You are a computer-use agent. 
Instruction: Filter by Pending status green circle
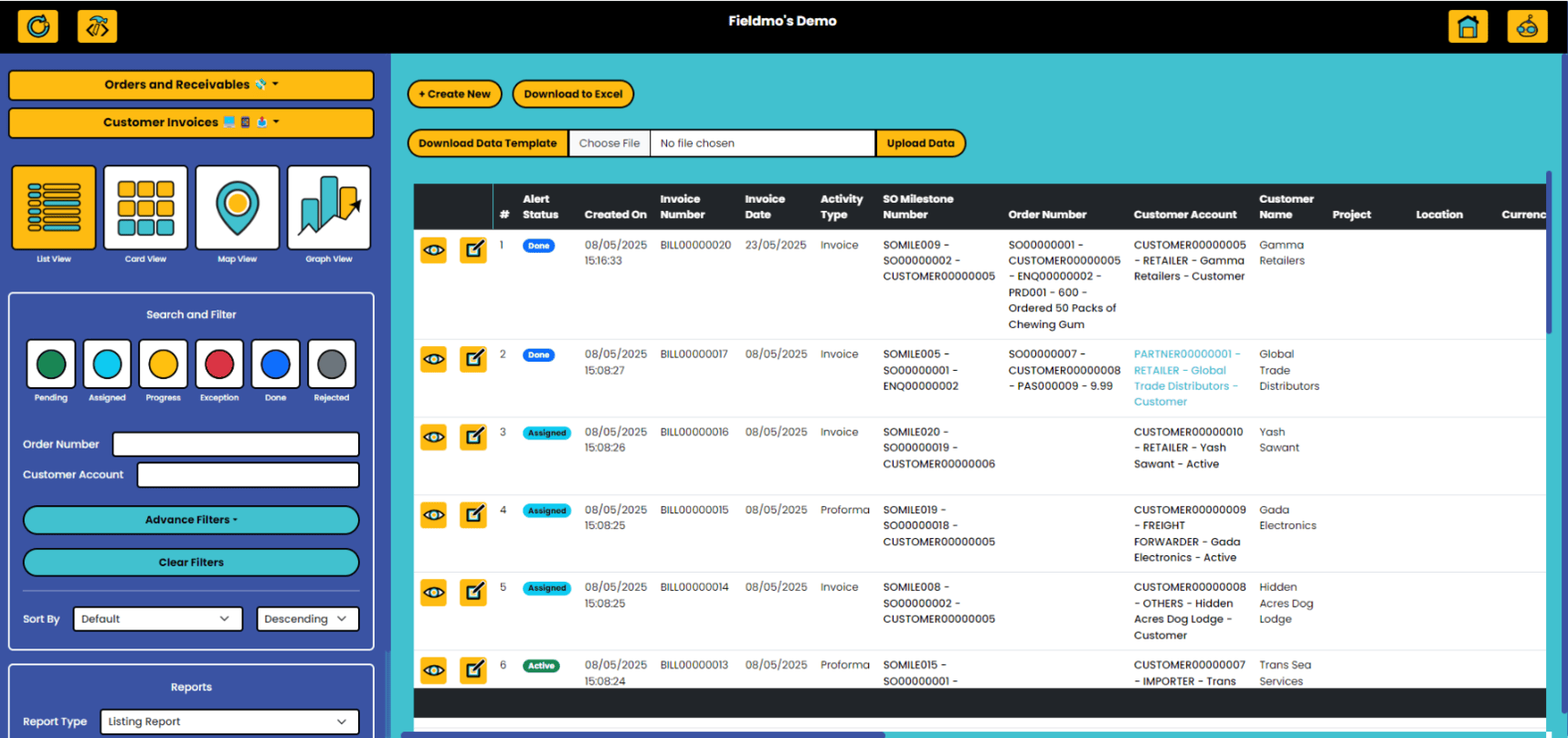(51, 364)
